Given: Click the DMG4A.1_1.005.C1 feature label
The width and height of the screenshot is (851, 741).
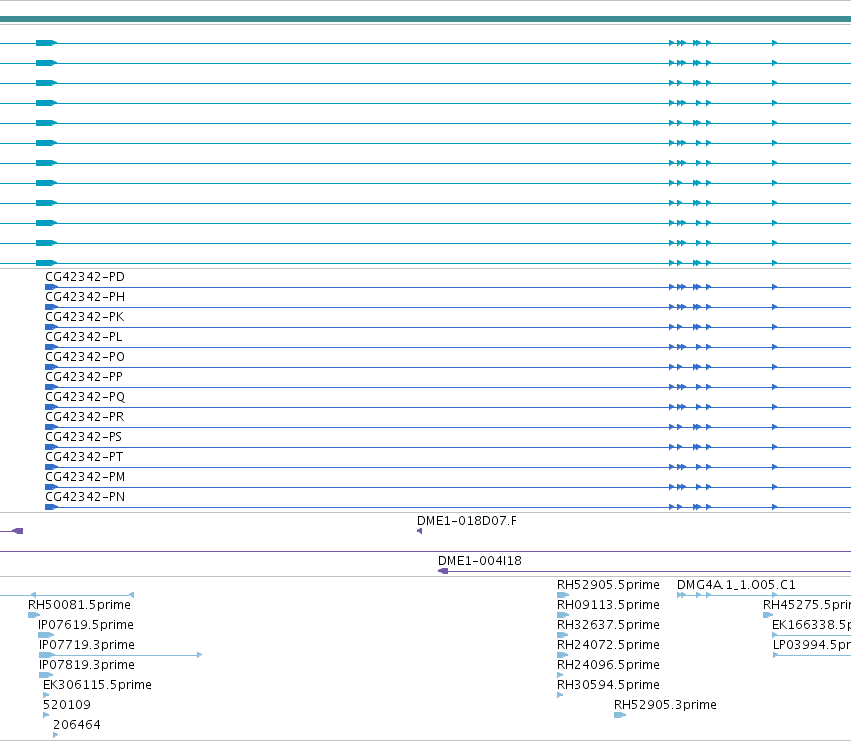Looking at the screenshot, I should point(736,585).
